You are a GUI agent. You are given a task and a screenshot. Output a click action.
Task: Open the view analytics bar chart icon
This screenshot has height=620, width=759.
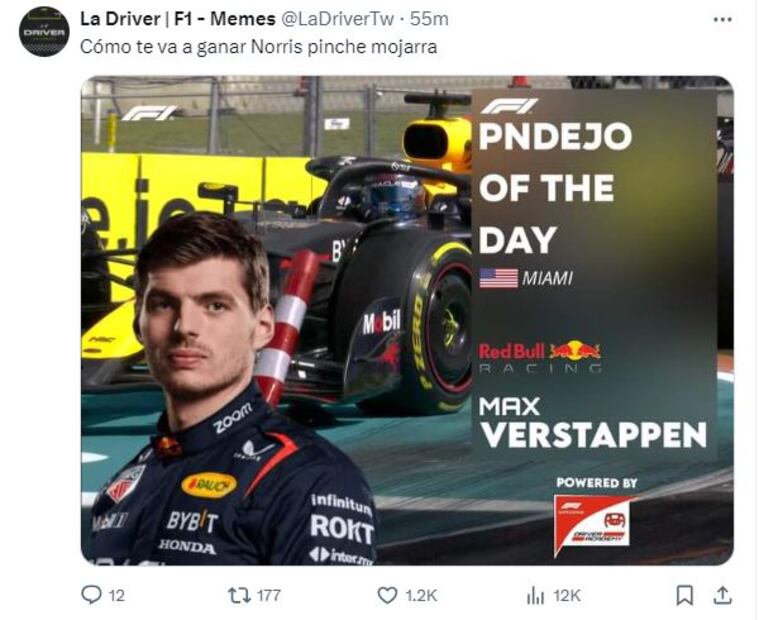(535, 595)
